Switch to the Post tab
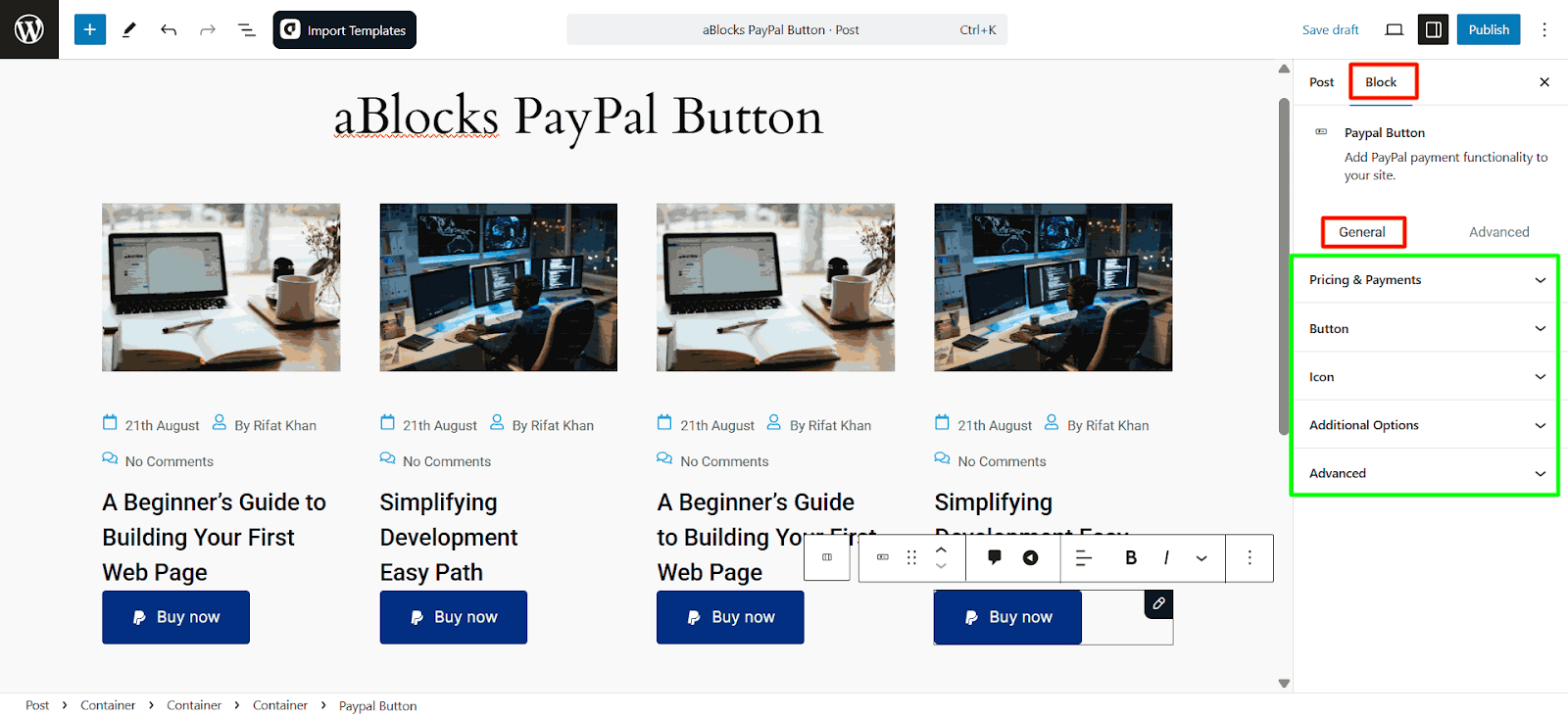The height and width of the screenshot is (717, 1568). [1321, 82]
